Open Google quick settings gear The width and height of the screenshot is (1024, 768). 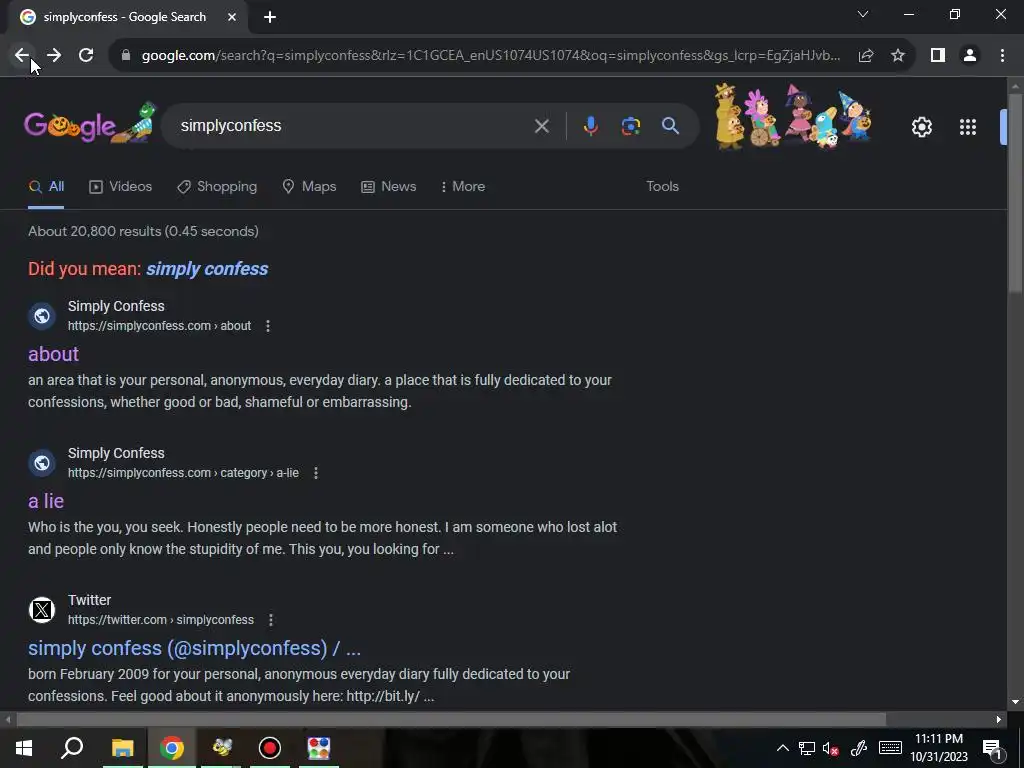click(921, 127)
